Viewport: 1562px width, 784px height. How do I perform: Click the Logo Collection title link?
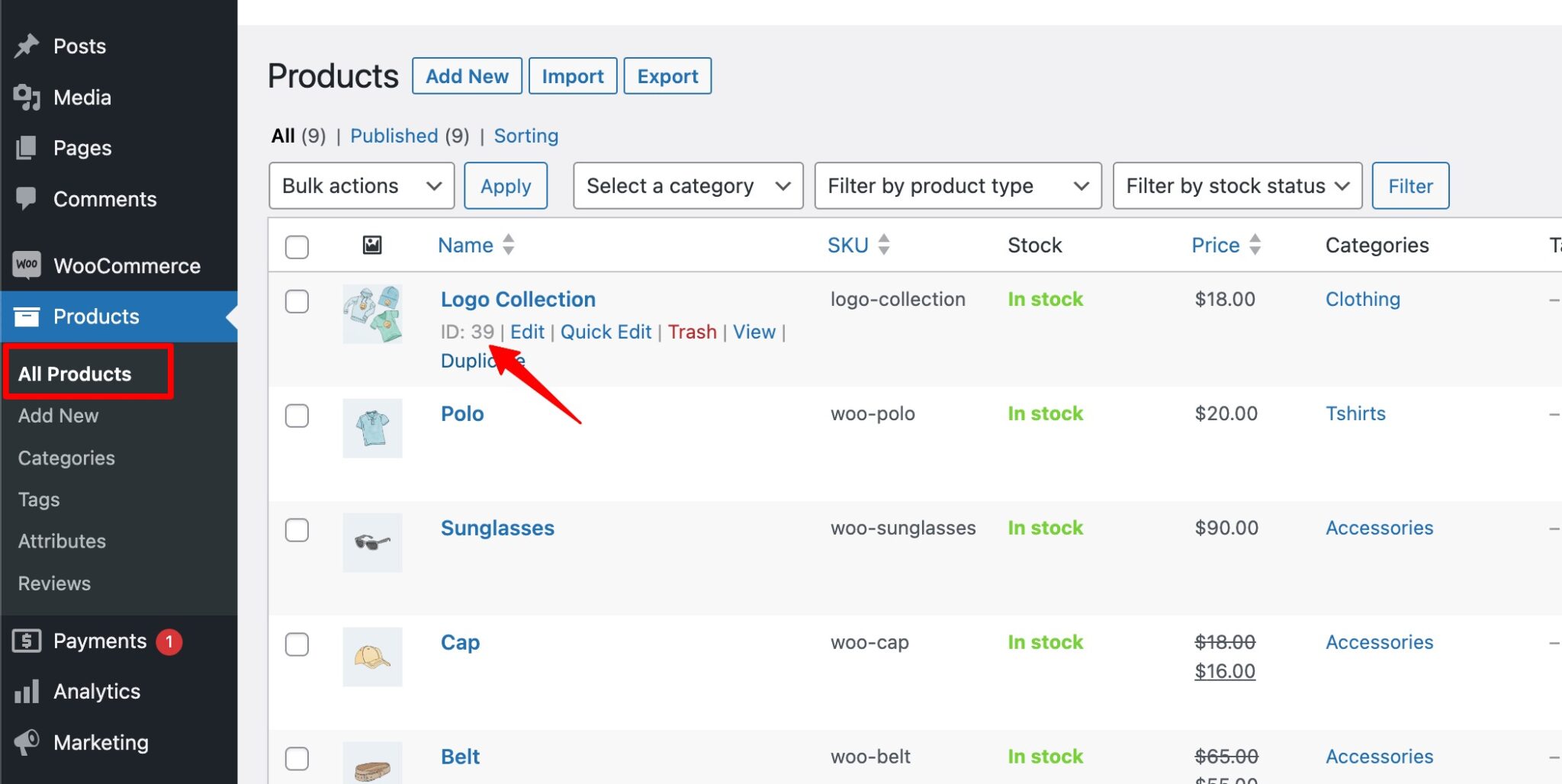click(x=518, y=299)
